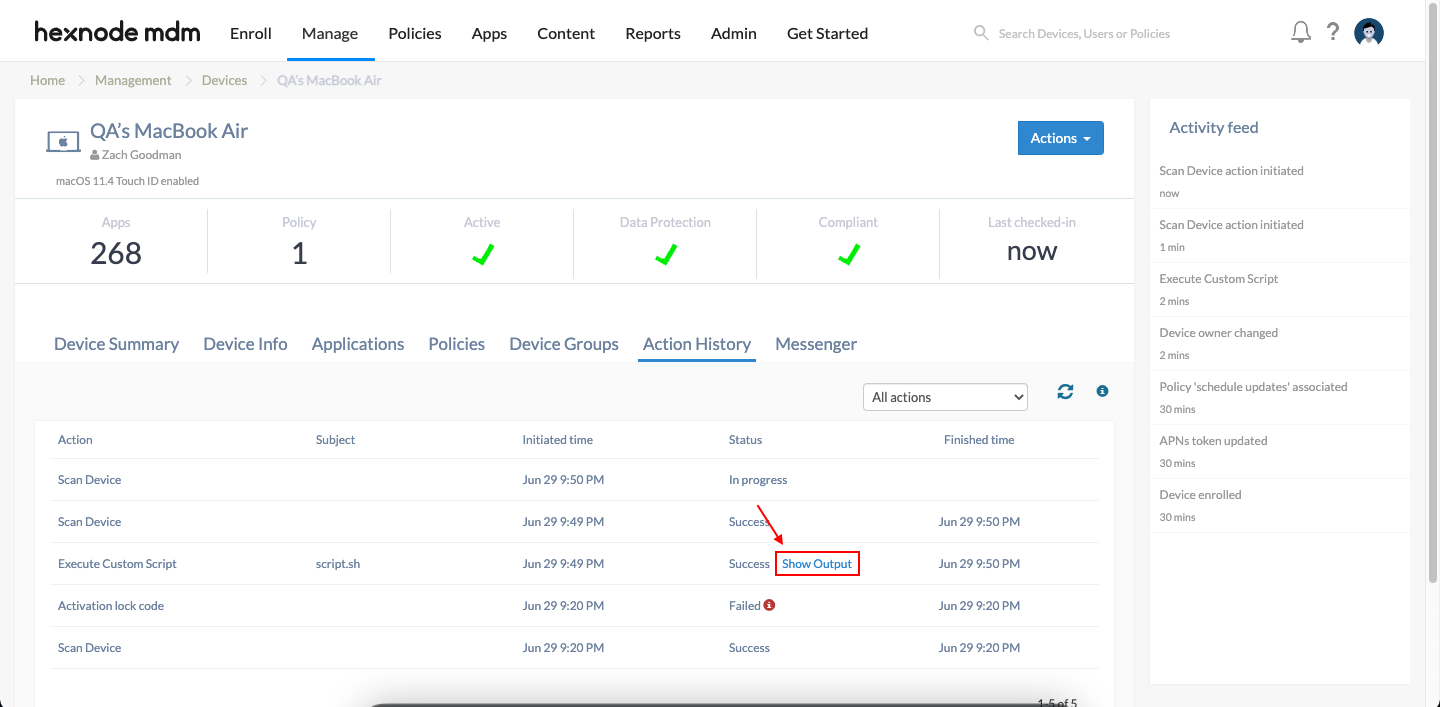
Task: Click the Action column header
Action: click(75, 440)
